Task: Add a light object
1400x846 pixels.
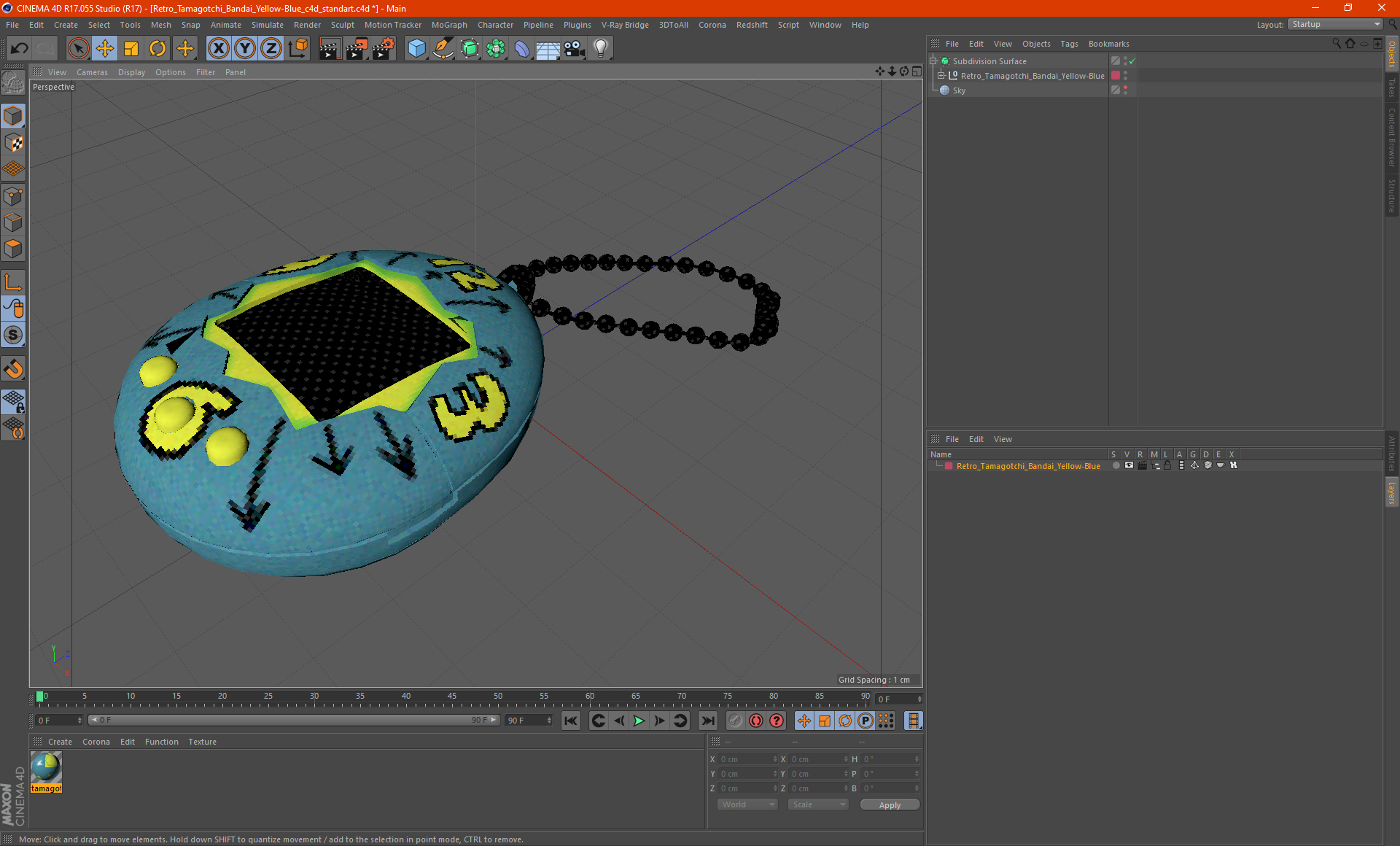Action: tap(601, 49)
